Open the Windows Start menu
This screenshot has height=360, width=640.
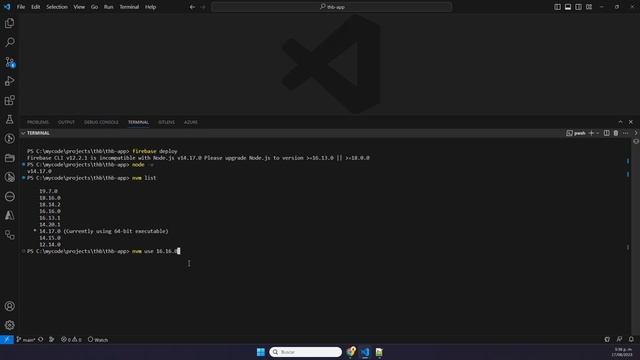pos(260,352)
